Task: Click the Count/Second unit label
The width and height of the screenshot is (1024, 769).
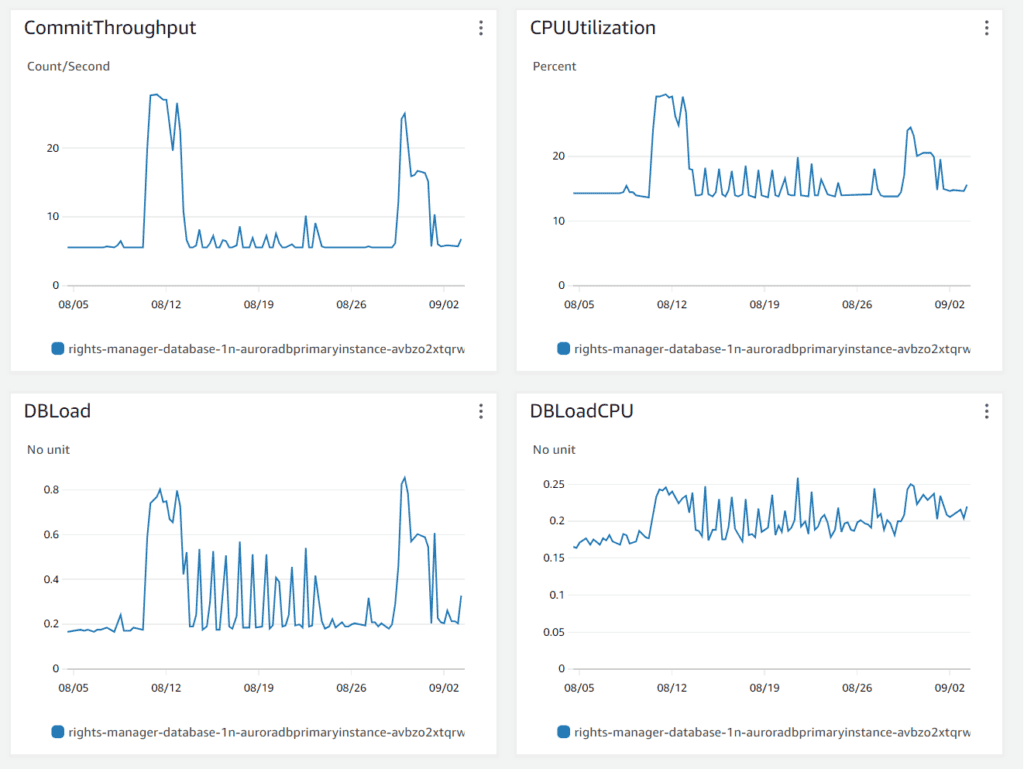Action: (68, 66)
